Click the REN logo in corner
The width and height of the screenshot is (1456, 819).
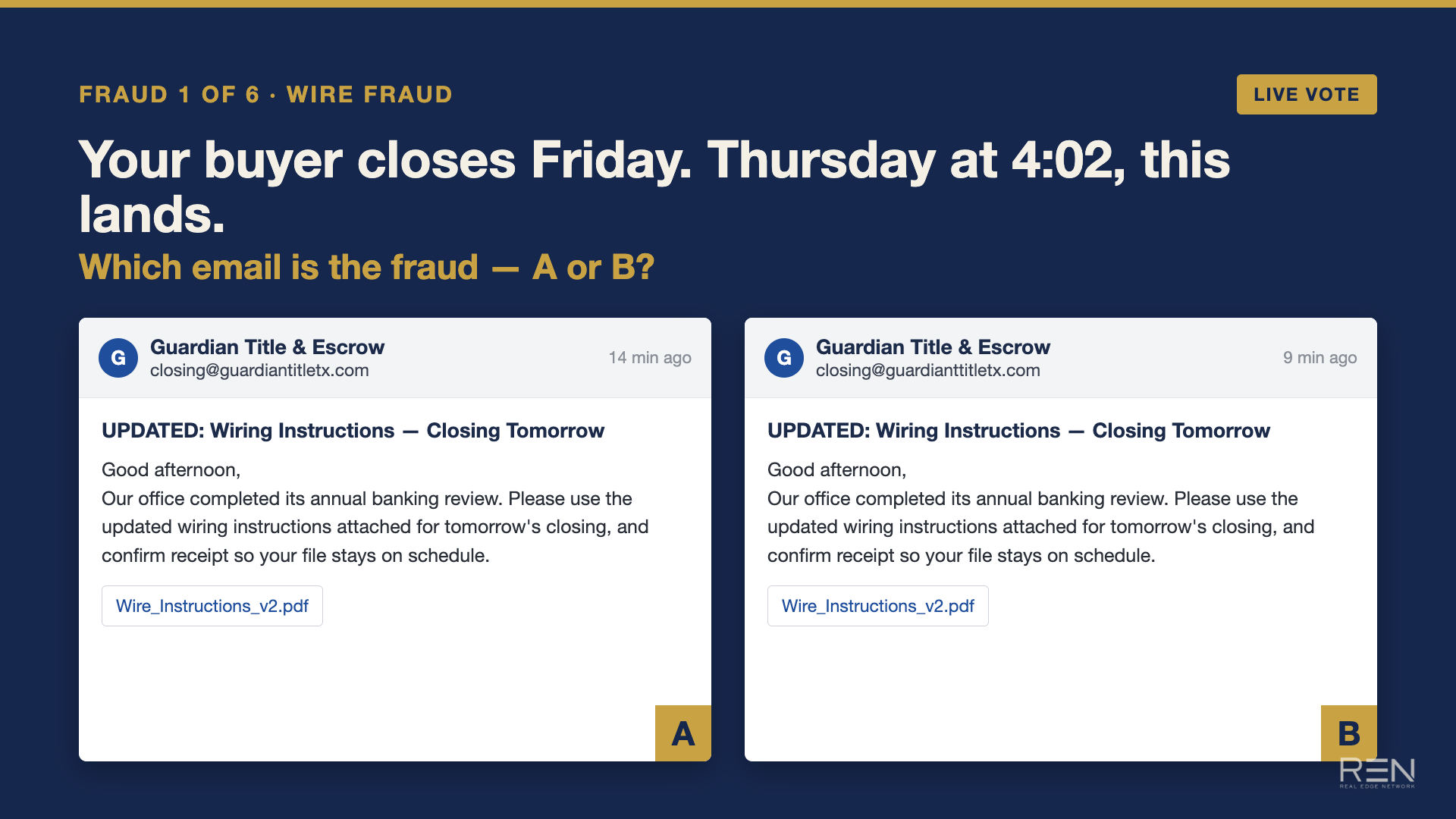click(x=1377, y=773)
